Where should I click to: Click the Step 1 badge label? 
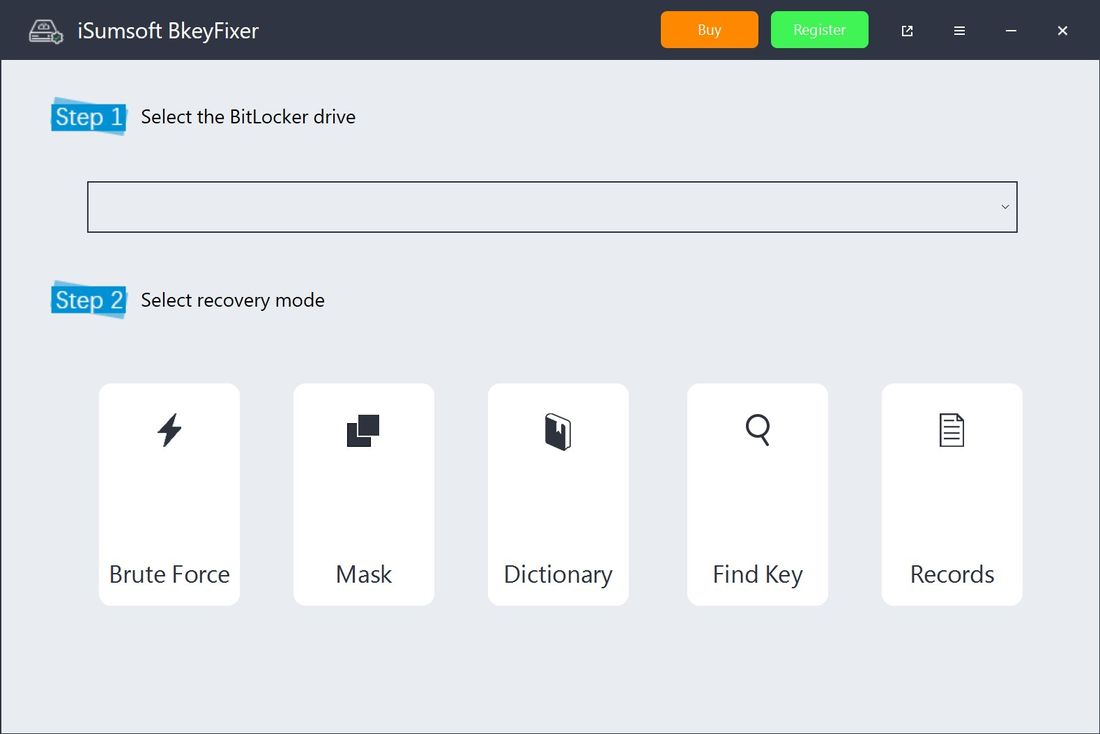[88, 117]
